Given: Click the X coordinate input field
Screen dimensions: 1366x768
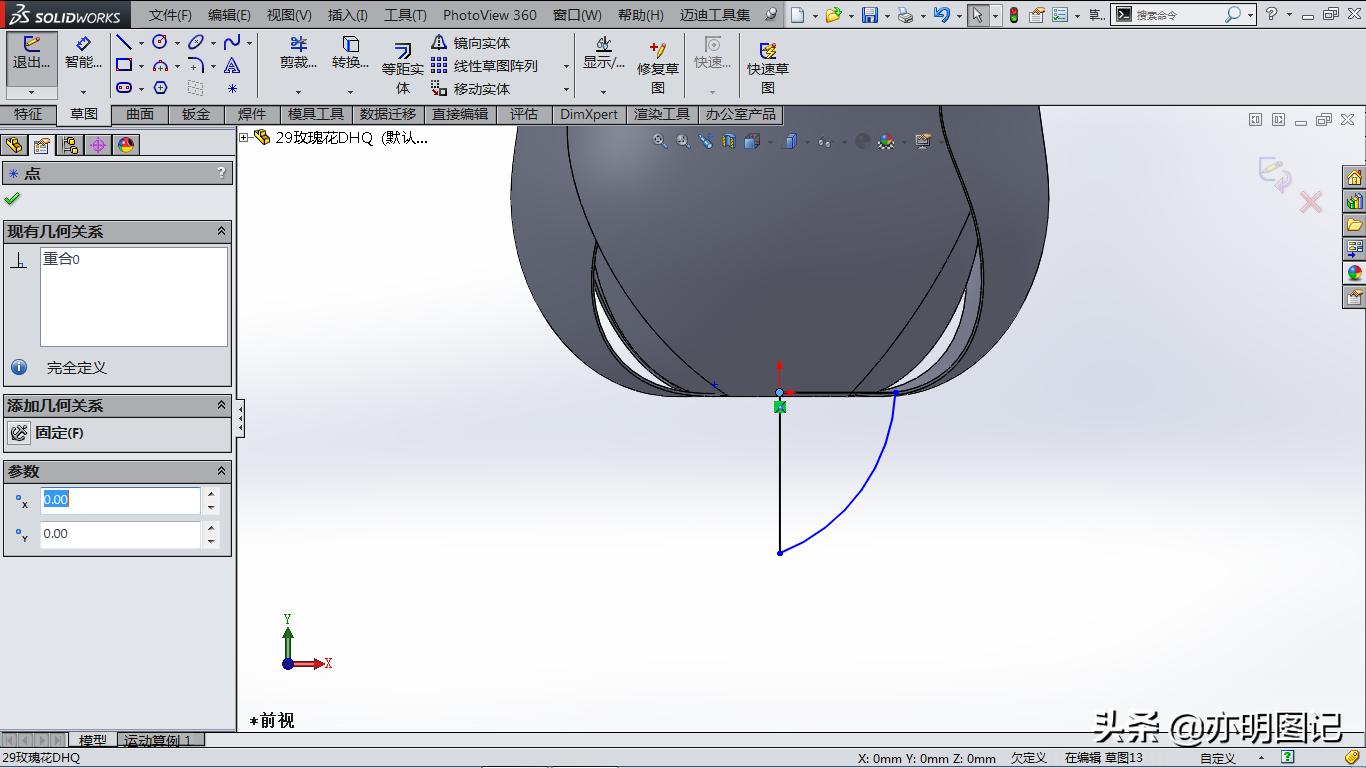Looking at the screenshot, I should [120, 499].
